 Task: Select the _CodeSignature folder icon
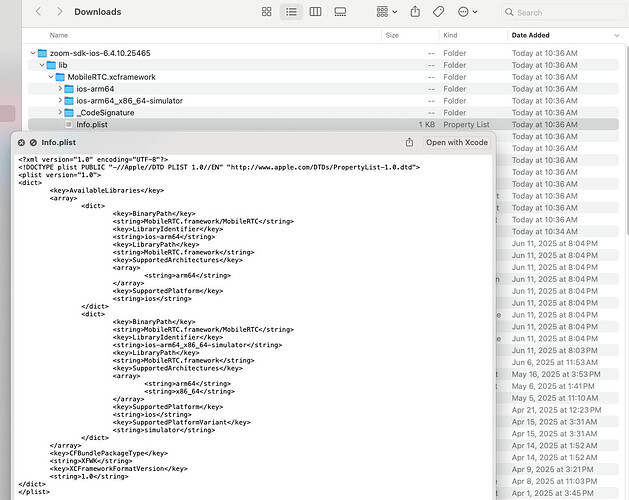pos(69,112)
